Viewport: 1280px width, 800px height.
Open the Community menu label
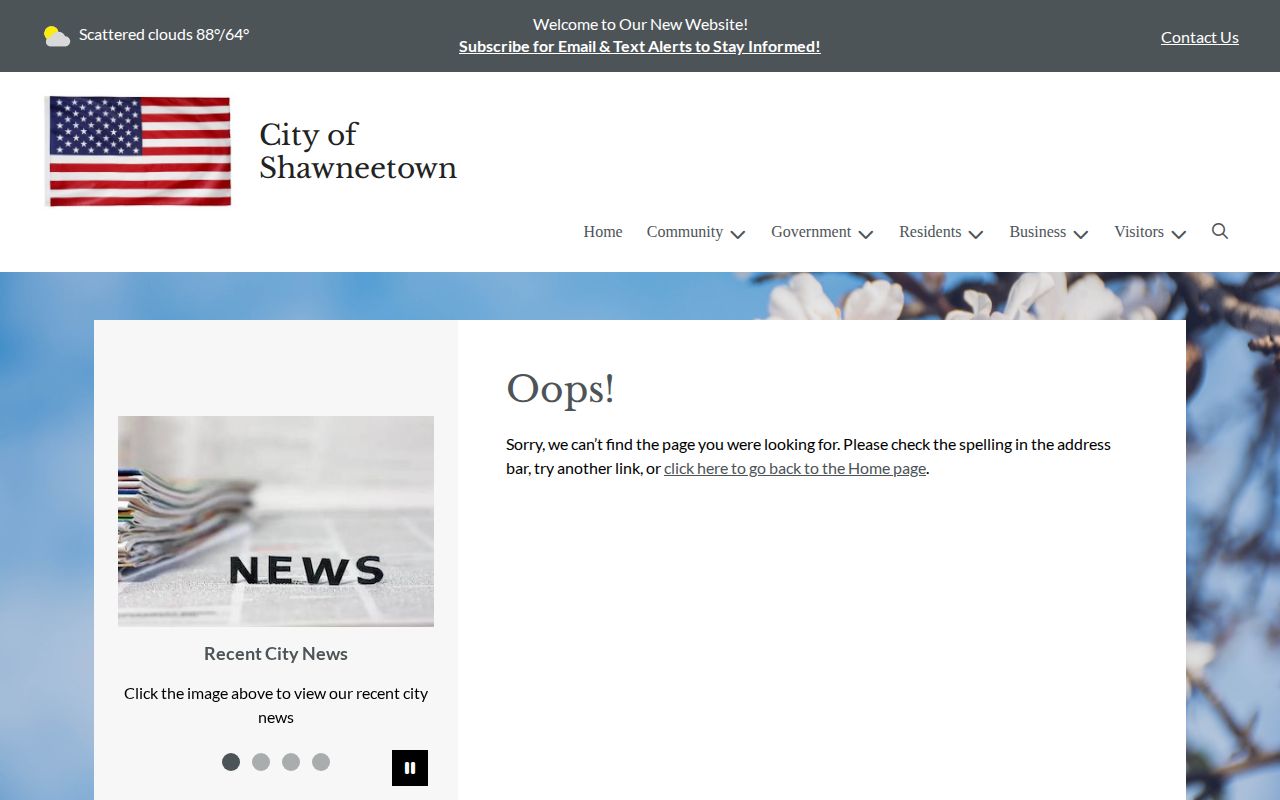685,232
